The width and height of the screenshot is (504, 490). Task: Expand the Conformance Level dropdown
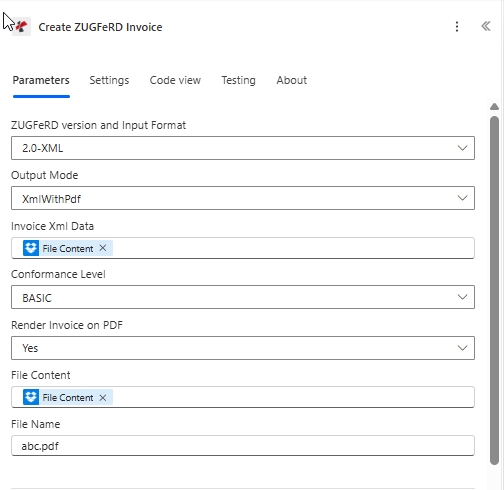tap(243, 297)
